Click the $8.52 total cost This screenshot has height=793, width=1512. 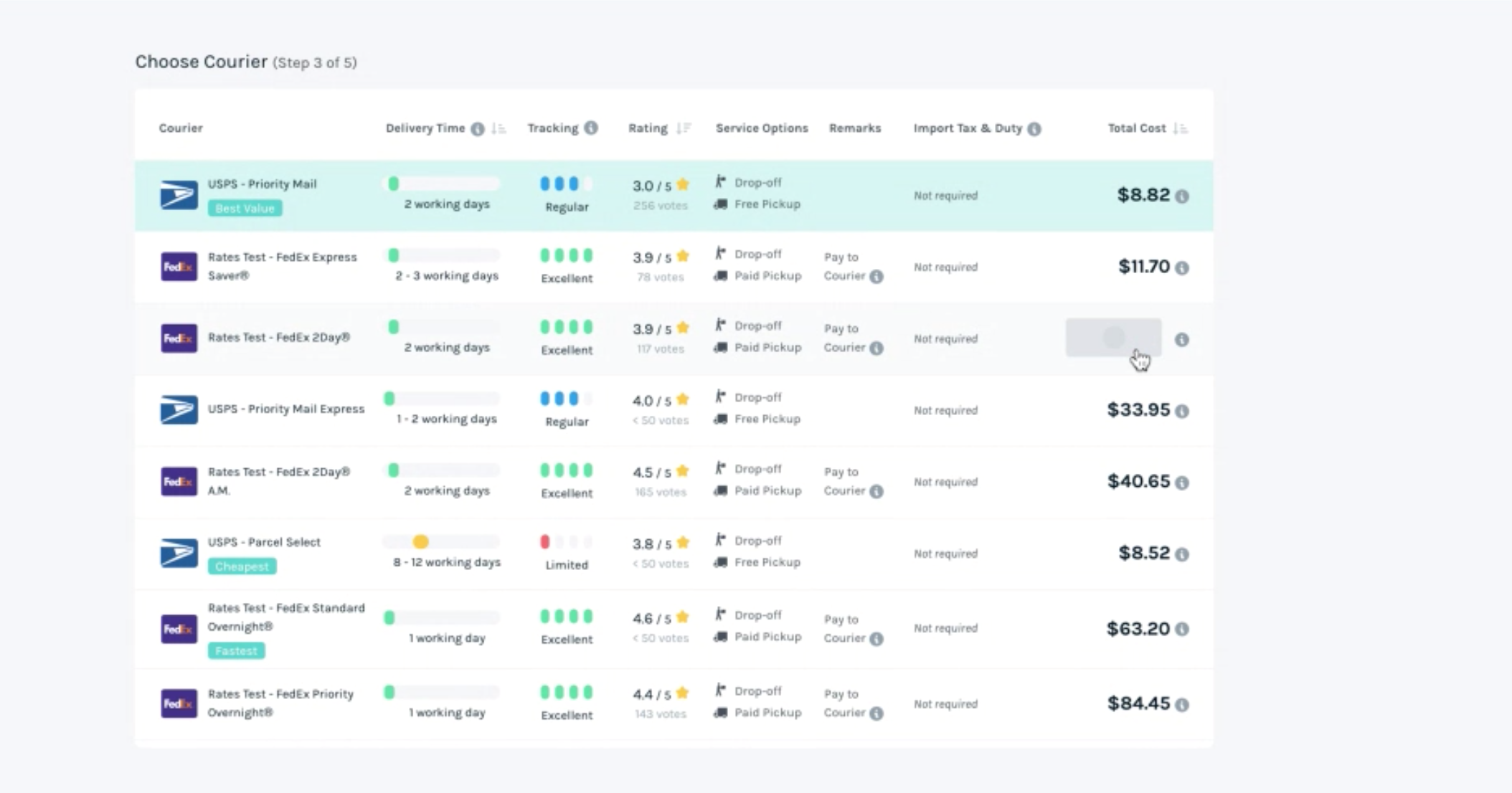tap(1144, 553)
